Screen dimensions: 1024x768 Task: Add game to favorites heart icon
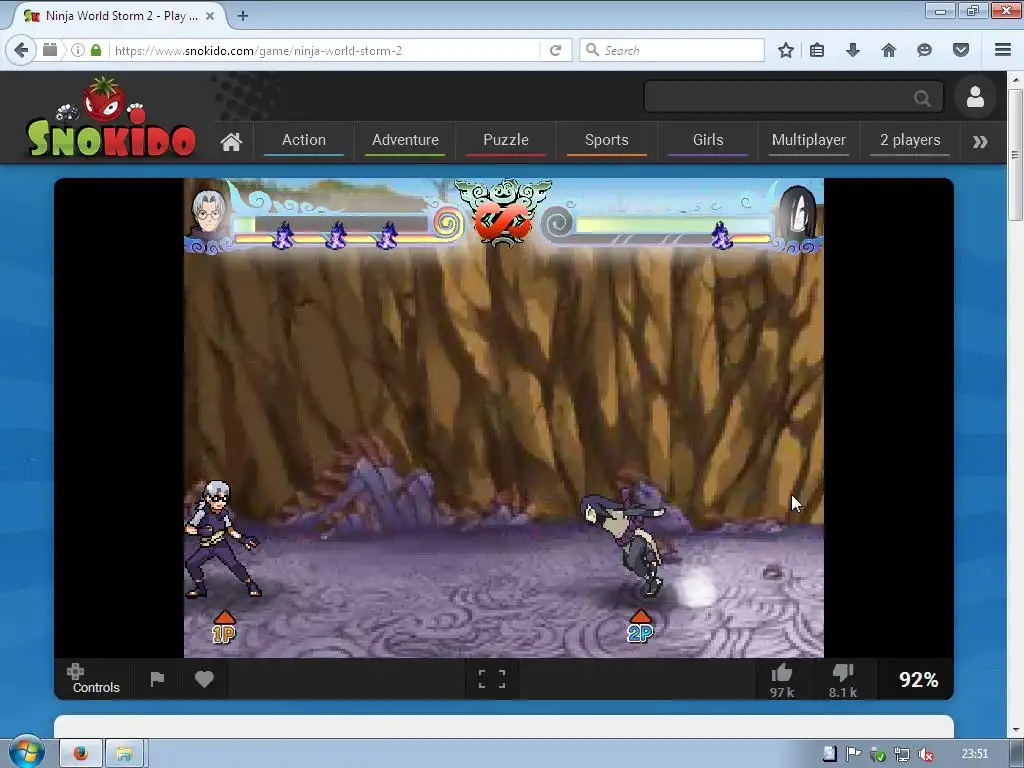(x=204, y=679)
